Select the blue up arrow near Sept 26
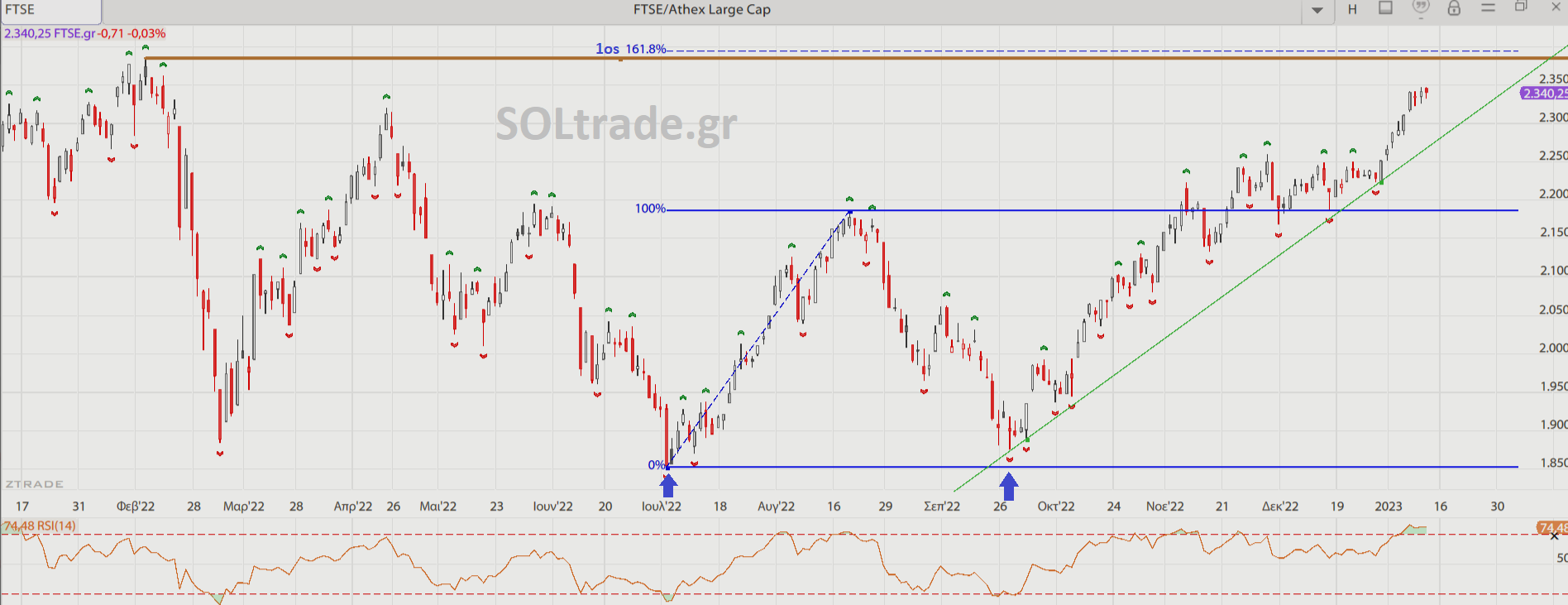This screenshot has width=1568, height=605. pyautogui.click(x=1008, y=485)
